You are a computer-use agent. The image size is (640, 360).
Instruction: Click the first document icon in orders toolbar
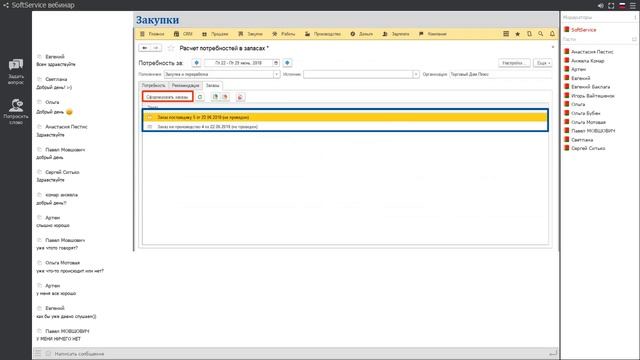(215, 97)
